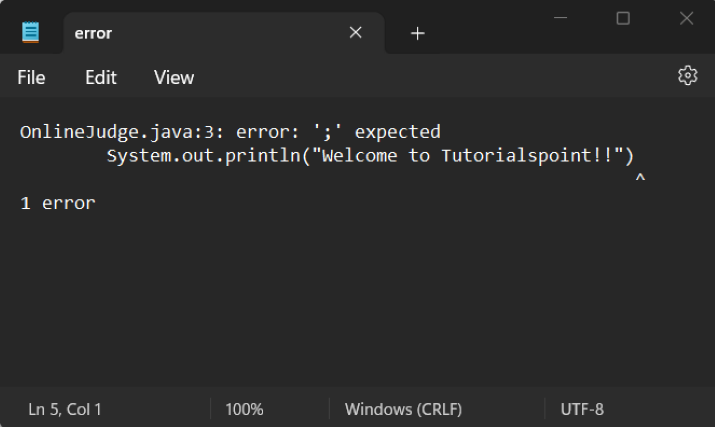This screenshot has height=427, width=715.
Task: Maximize the Notepad window
Action: pos(623,19)
